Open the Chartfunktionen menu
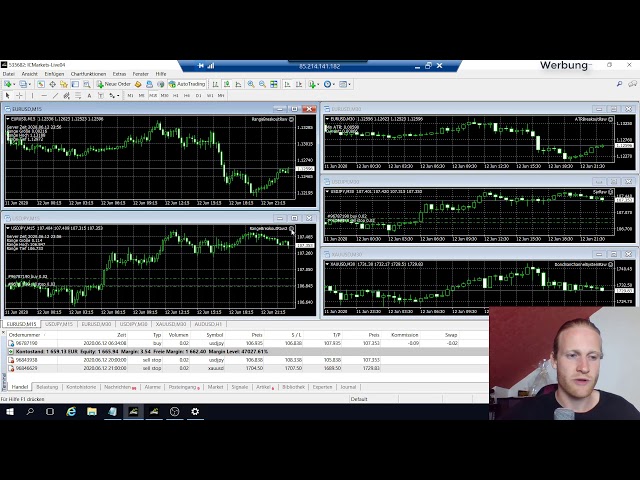 point(88,74)
